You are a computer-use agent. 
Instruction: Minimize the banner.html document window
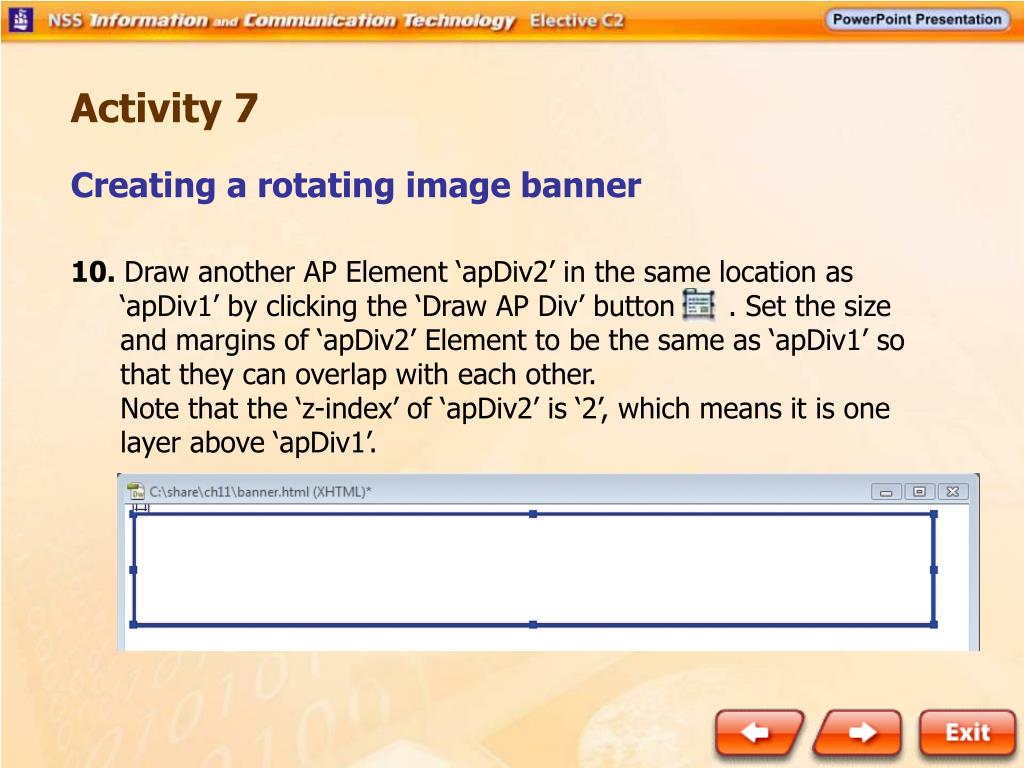pyautogui.click(x=886, y=492)
